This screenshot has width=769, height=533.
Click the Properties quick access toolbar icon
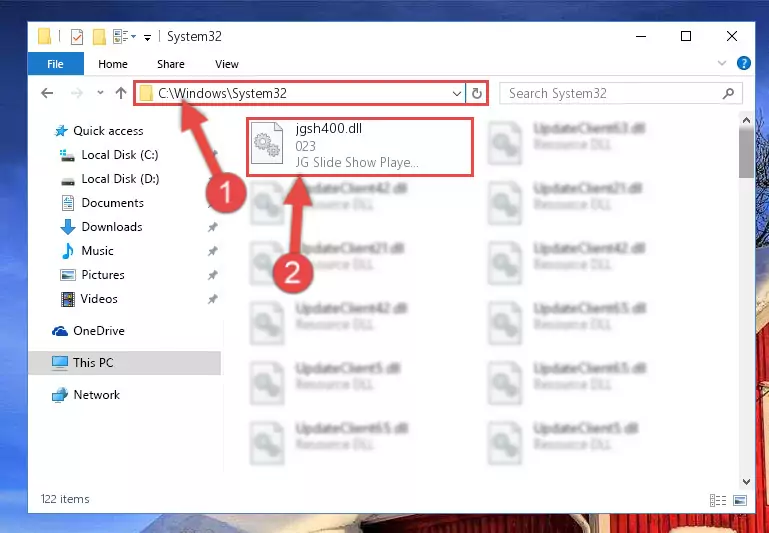coord(77,37)
